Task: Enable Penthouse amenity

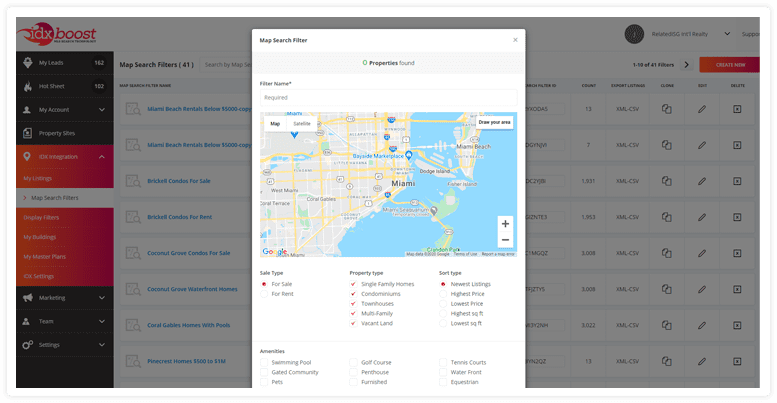Action: tap(353, 372)
